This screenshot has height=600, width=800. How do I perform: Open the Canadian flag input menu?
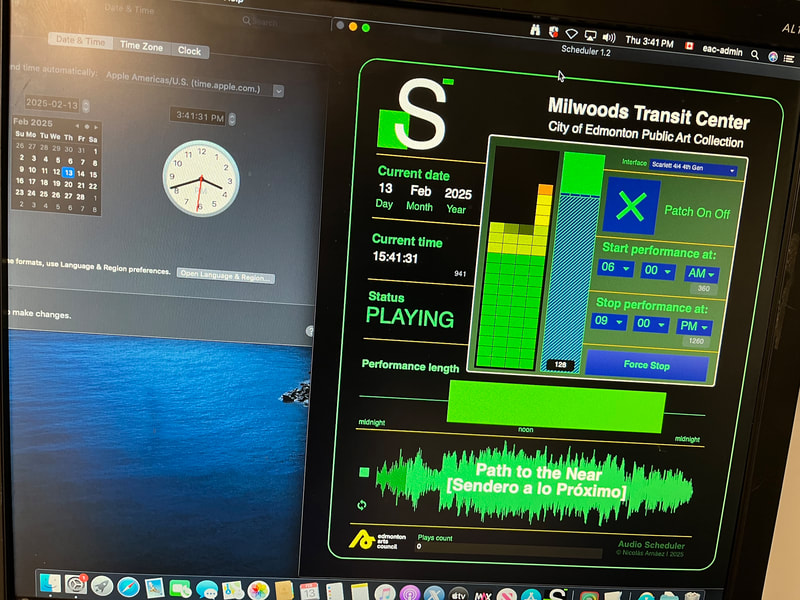click(x=689, y=46)
